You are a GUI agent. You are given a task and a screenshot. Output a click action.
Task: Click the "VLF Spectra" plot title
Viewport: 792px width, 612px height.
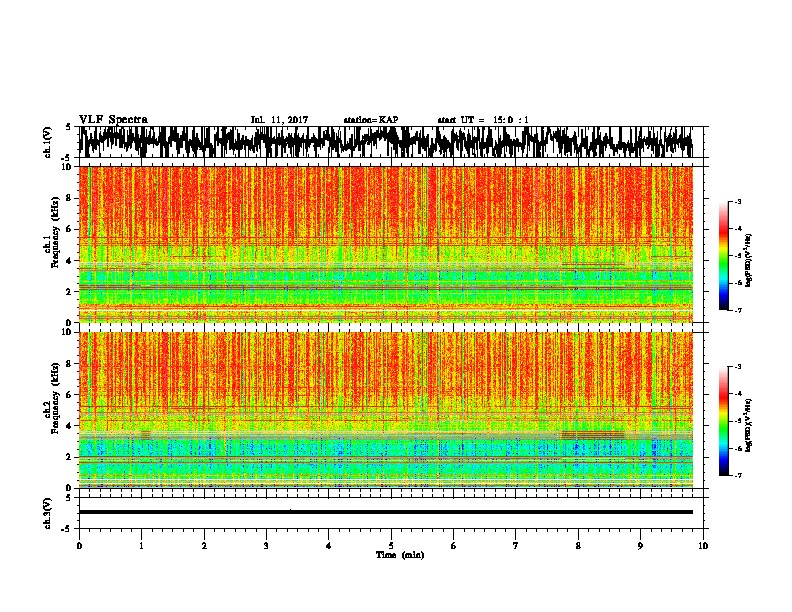pos(113,120)
